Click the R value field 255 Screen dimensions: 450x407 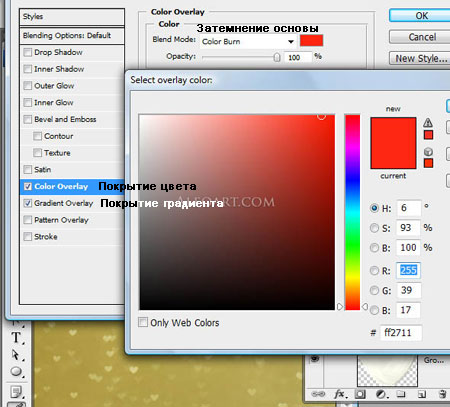(x=408, y=270)
